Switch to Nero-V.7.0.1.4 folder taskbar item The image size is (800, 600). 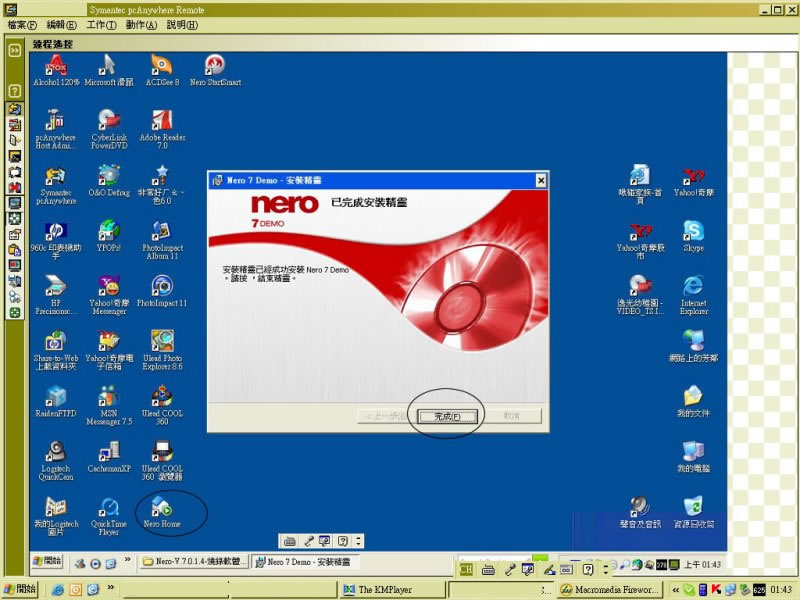195,562
